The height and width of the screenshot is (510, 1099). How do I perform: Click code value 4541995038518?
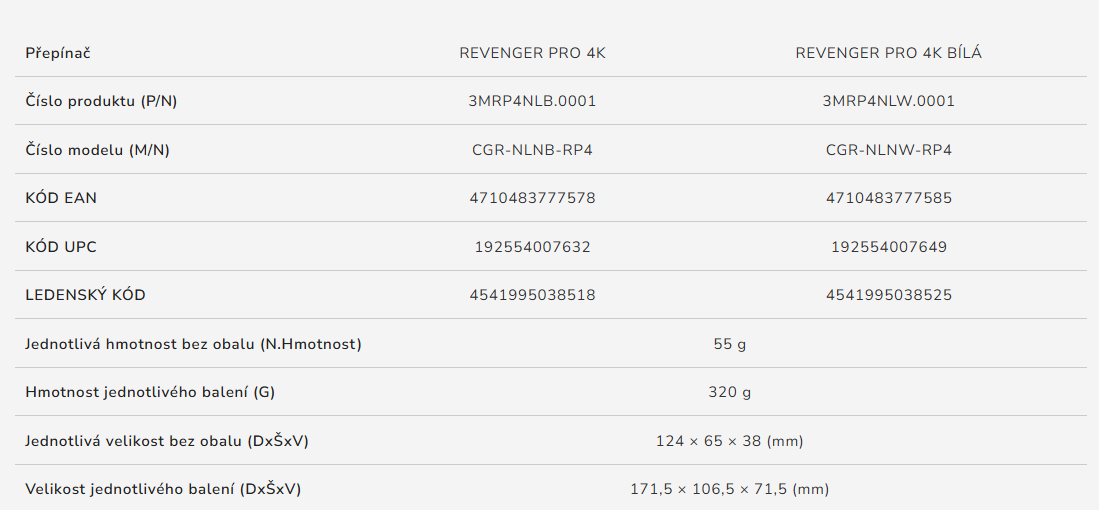[x=533, y=296]
